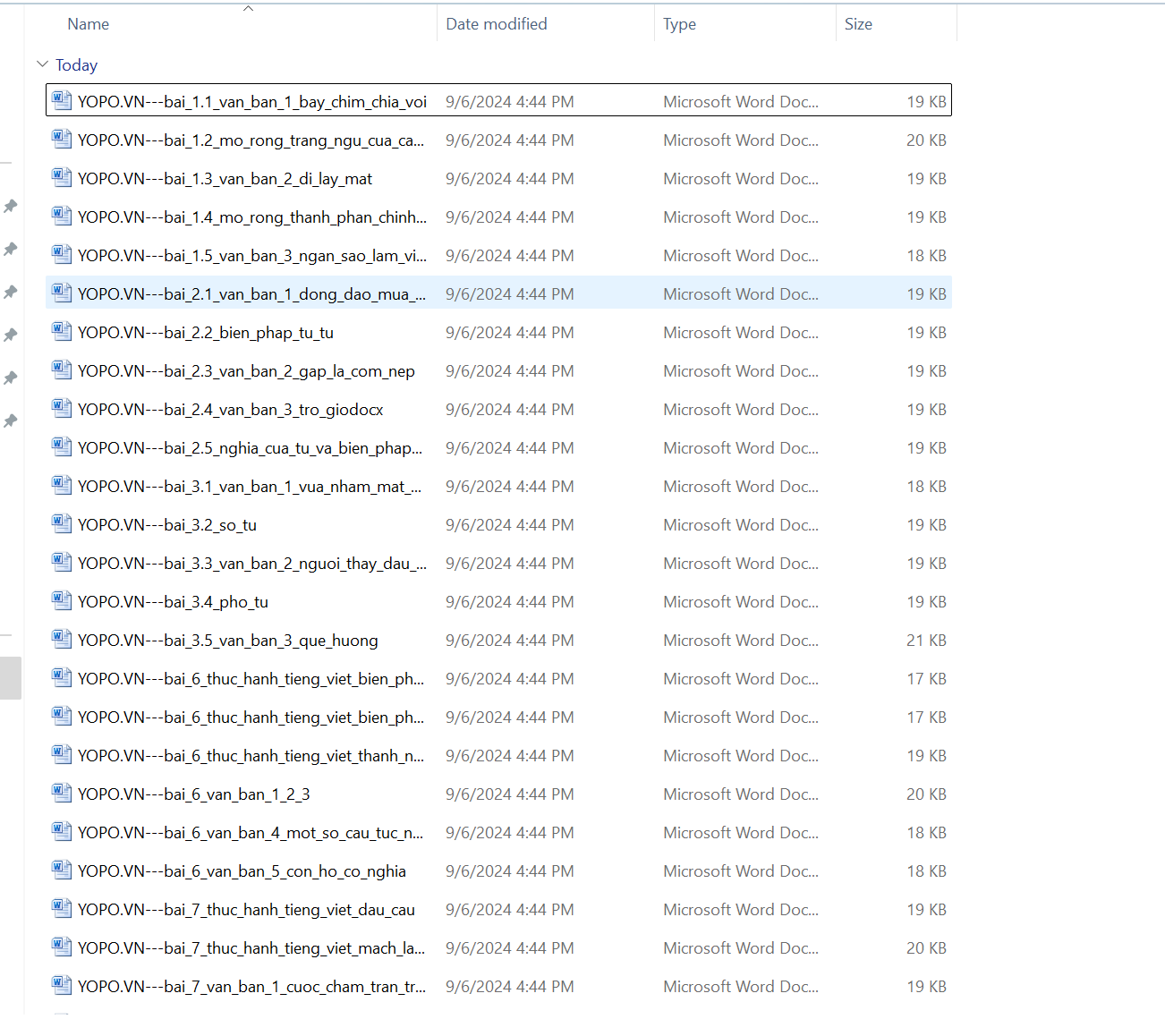The image size is (1165, 1036).
Task: Click 20 KB size of bai_6_van_ban_1_2_3
Action: tap(926, 794)
